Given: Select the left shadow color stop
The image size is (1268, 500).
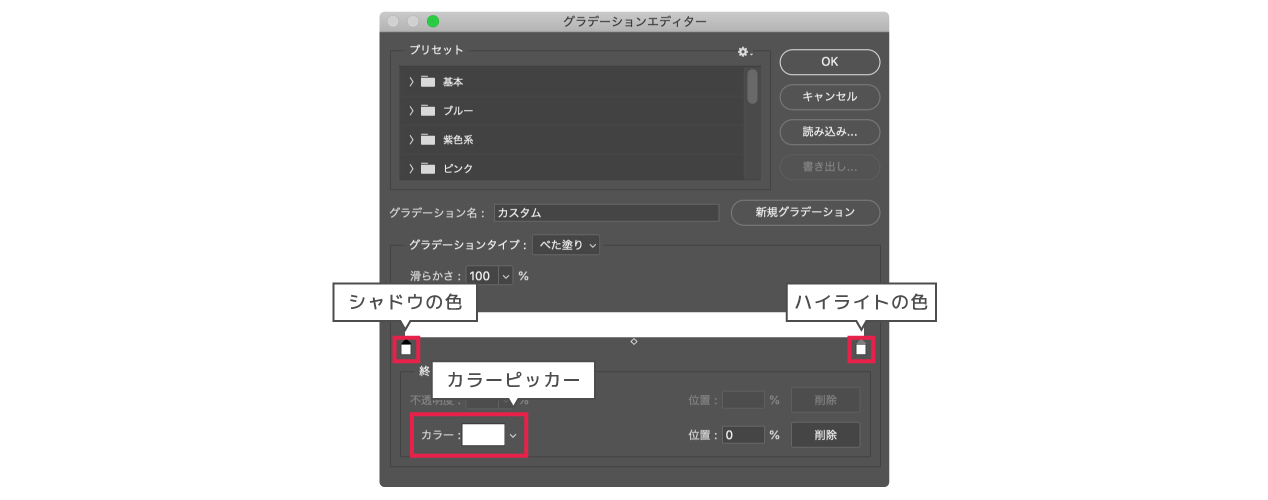Looking at the screenshot, I should (x=406, y=349).
